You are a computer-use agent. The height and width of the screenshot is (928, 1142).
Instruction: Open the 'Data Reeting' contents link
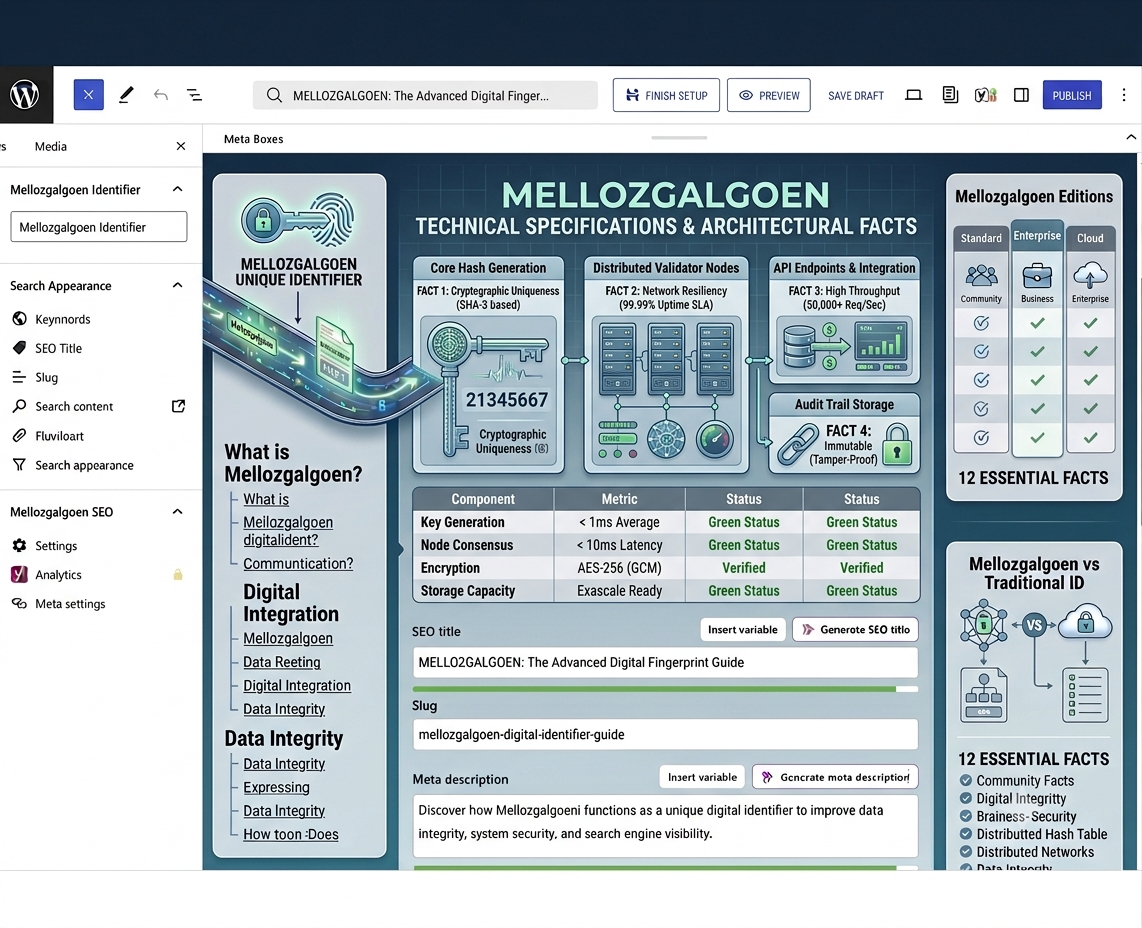[x=282, y=662]
